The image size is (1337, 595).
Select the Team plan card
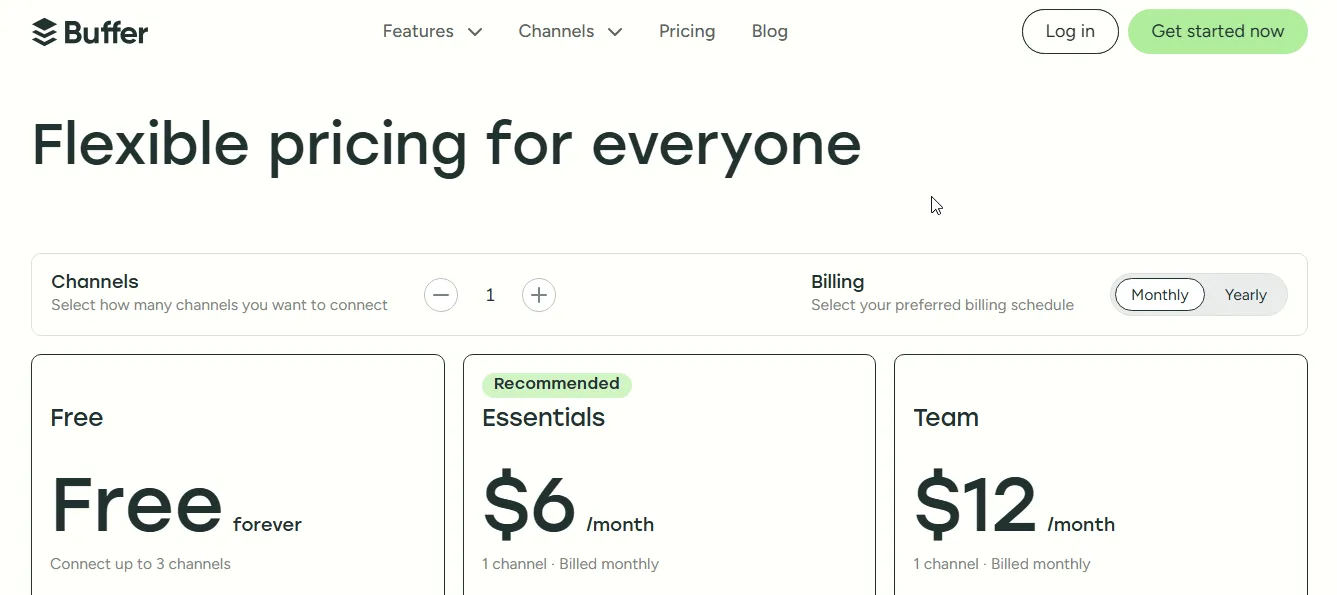[1101, 475]
